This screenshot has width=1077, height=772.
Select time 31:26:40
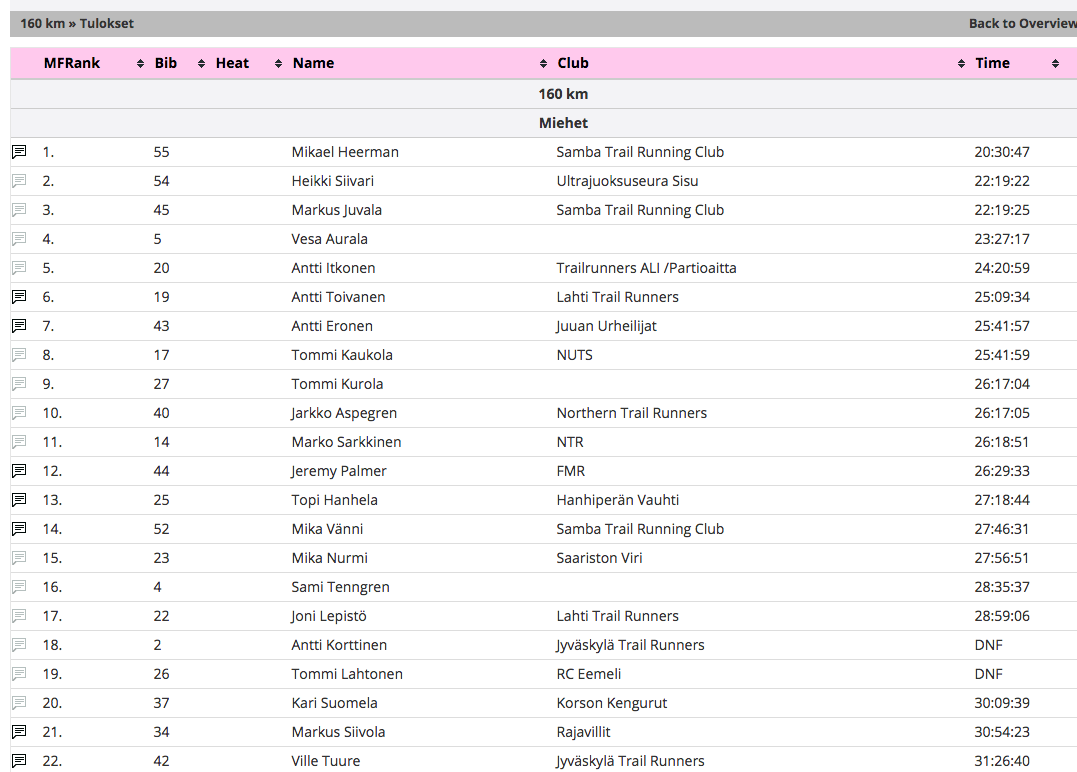pos(1001,761)
